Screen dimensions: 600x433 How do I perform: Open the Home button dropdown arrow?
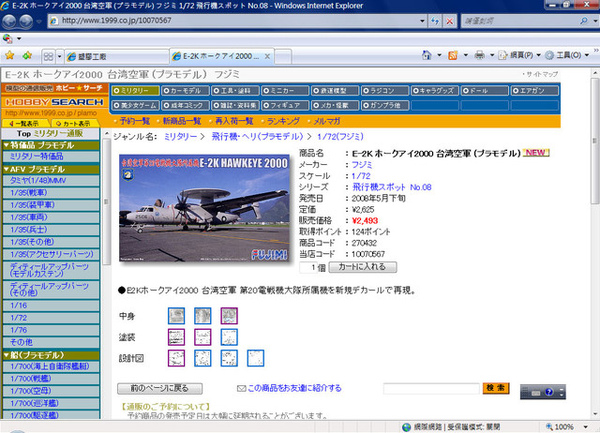point(439,55)
